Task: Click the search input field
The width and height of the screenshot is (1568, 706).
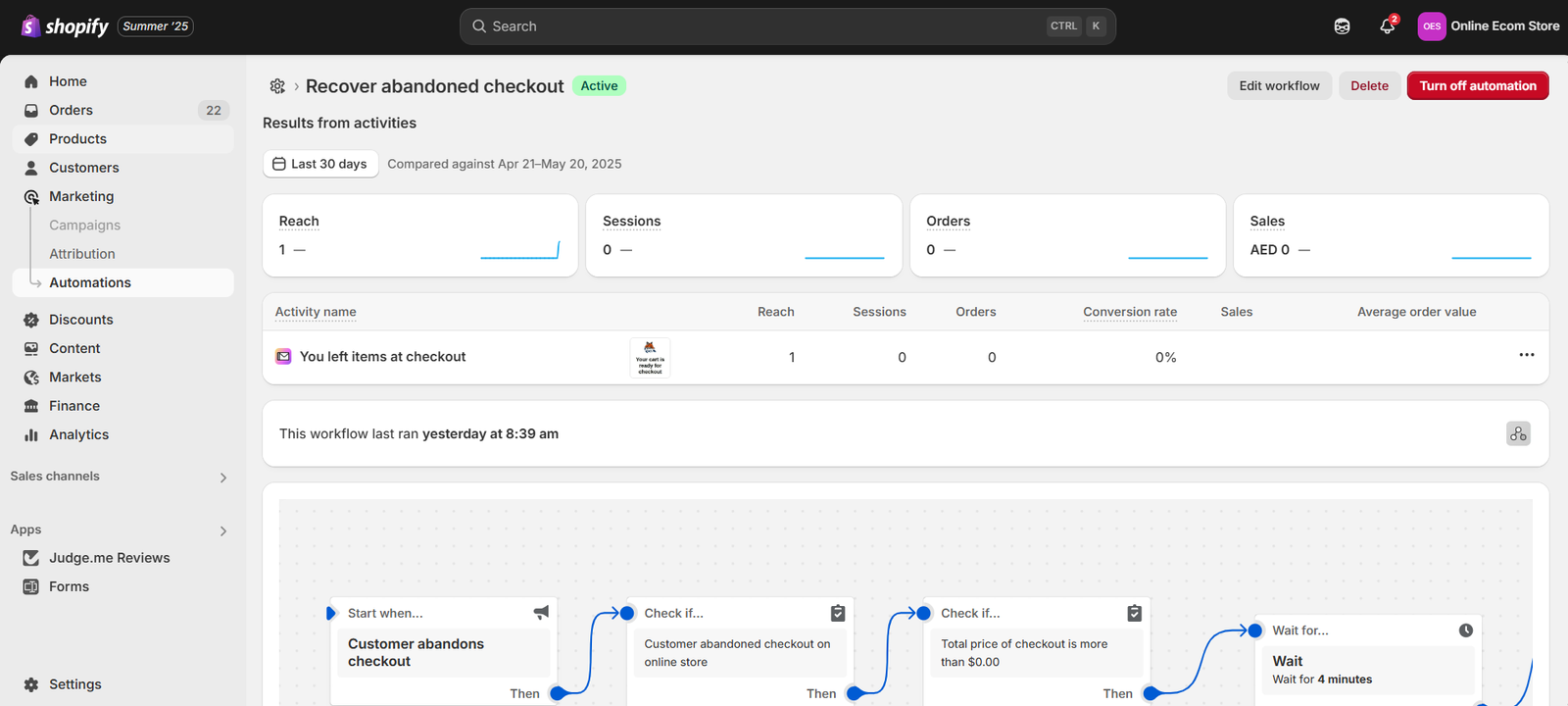Action: (x=764, y=26)
